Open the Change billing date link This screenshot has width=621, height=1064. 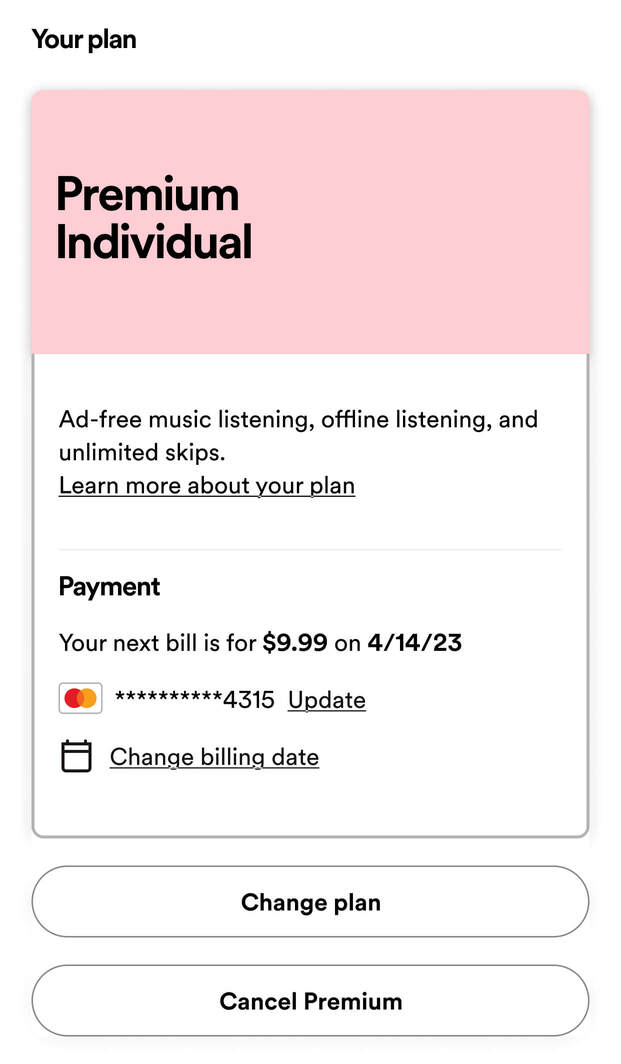(214, 756)
